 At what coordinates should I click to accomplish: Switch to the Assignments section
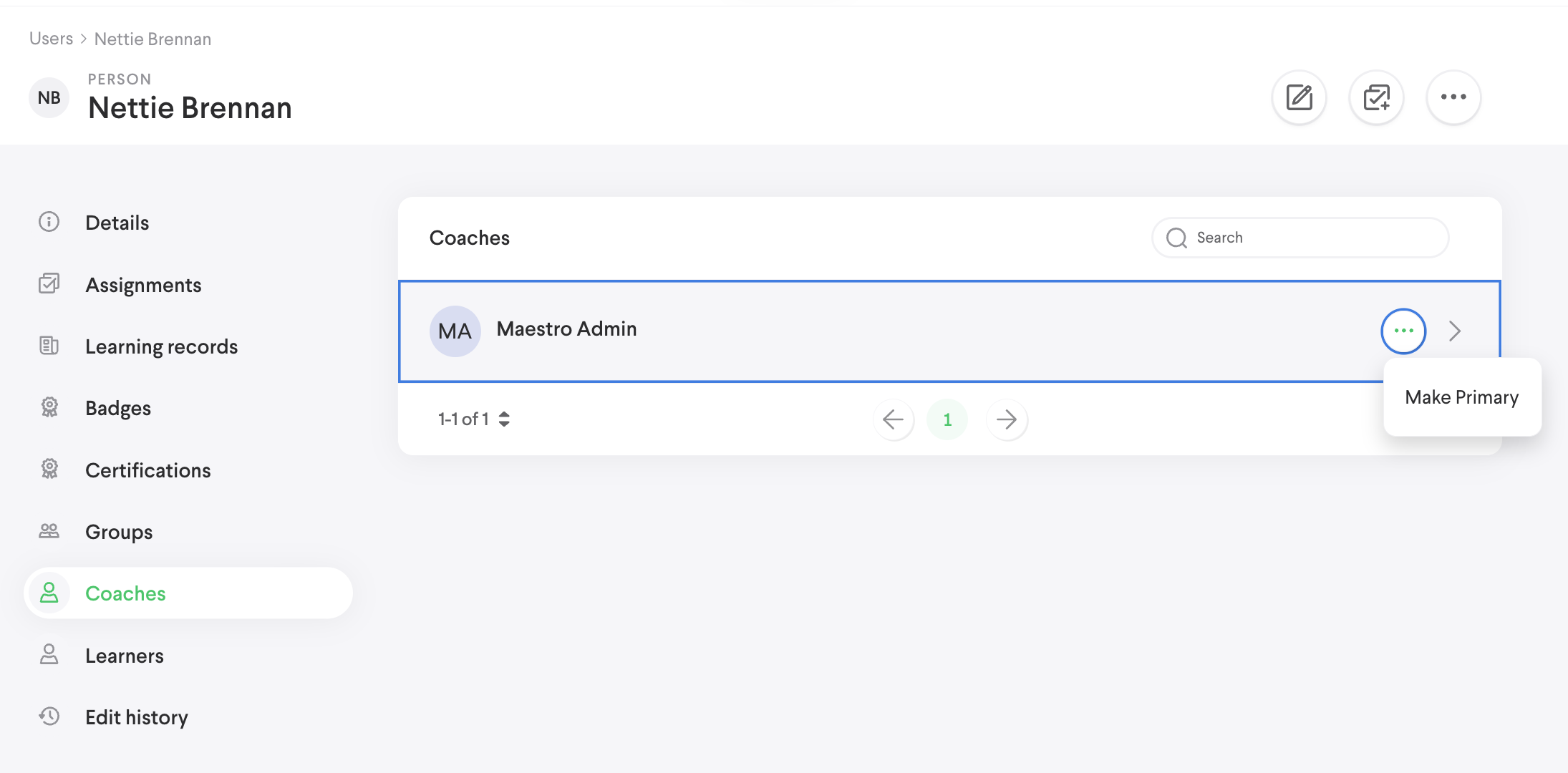(143, 285)
